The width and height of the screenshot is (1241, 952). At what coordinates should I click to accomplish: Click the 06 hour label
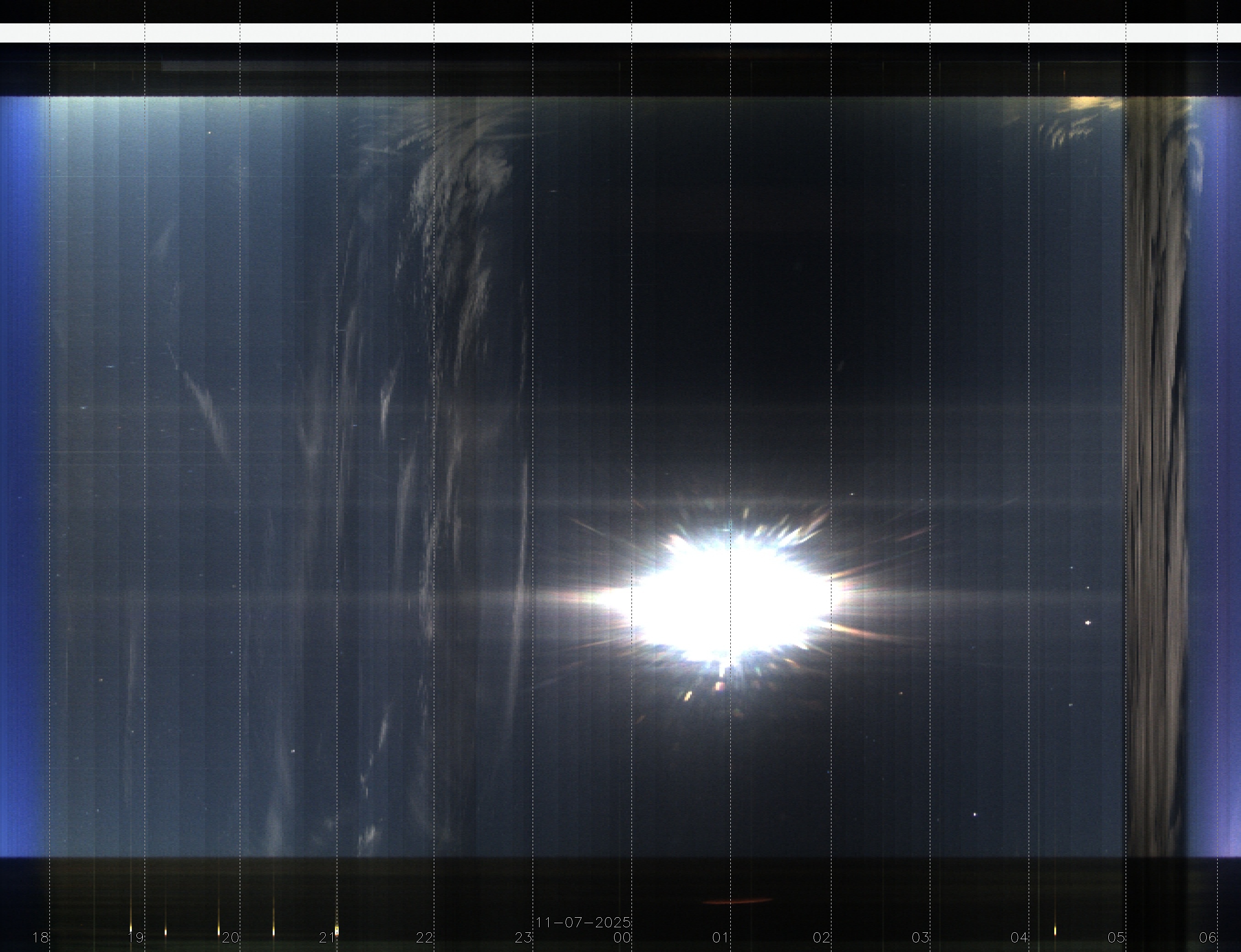click(1208, 937)
